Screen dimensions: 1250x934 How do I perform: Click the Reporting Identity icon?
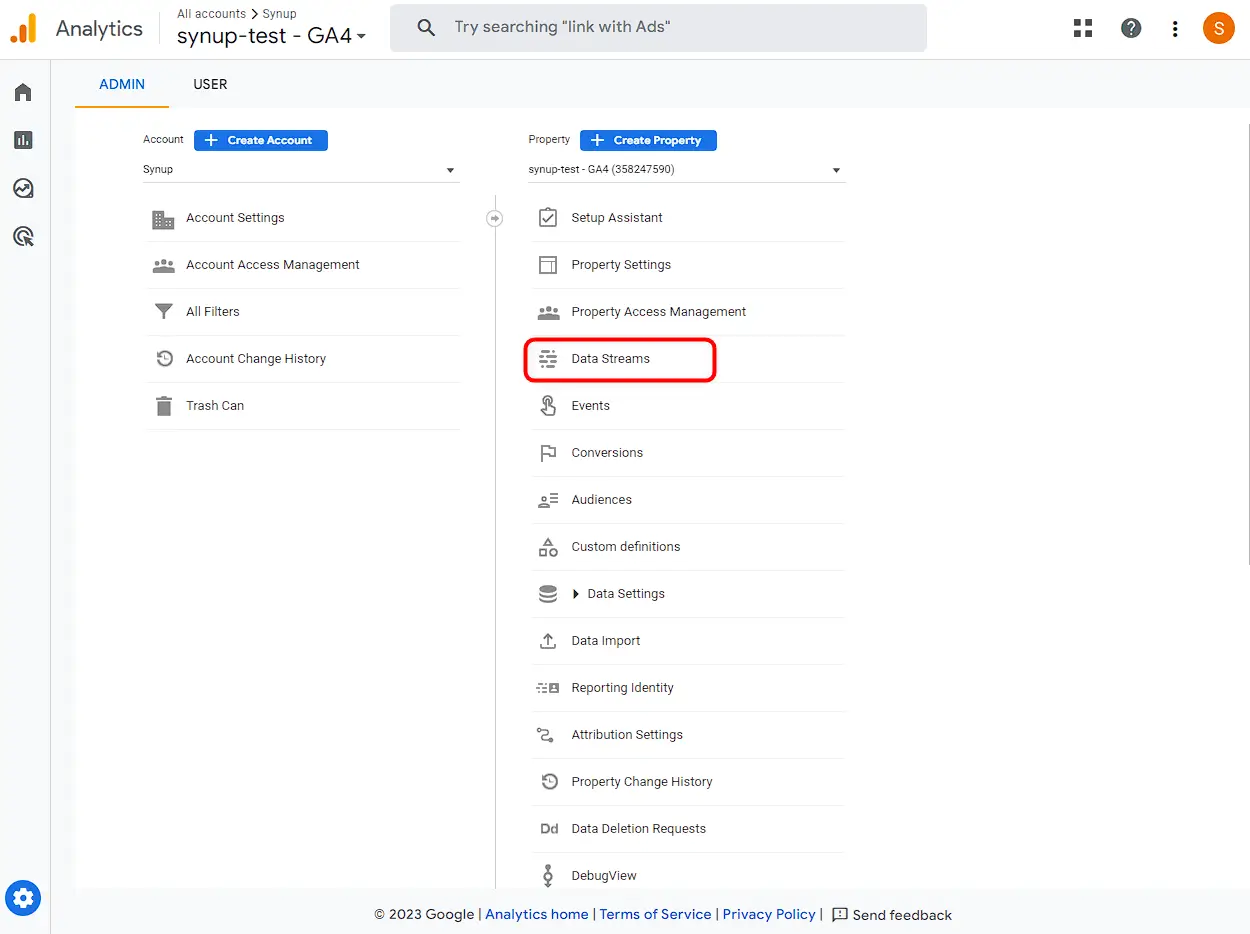[548, 688]
